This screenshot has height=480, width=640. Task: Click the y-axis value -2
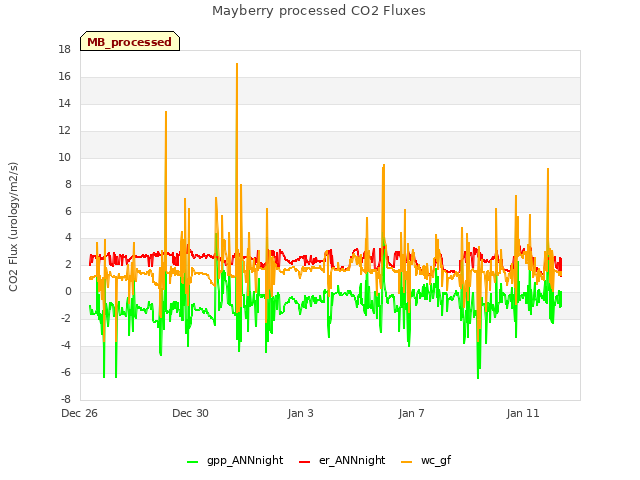(66, 318)
